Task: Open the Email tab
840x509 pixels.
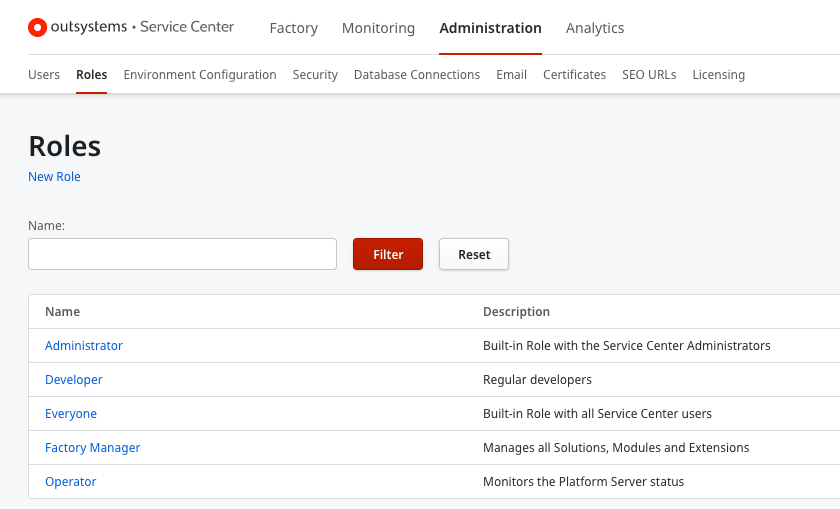Action: (511, 75)
